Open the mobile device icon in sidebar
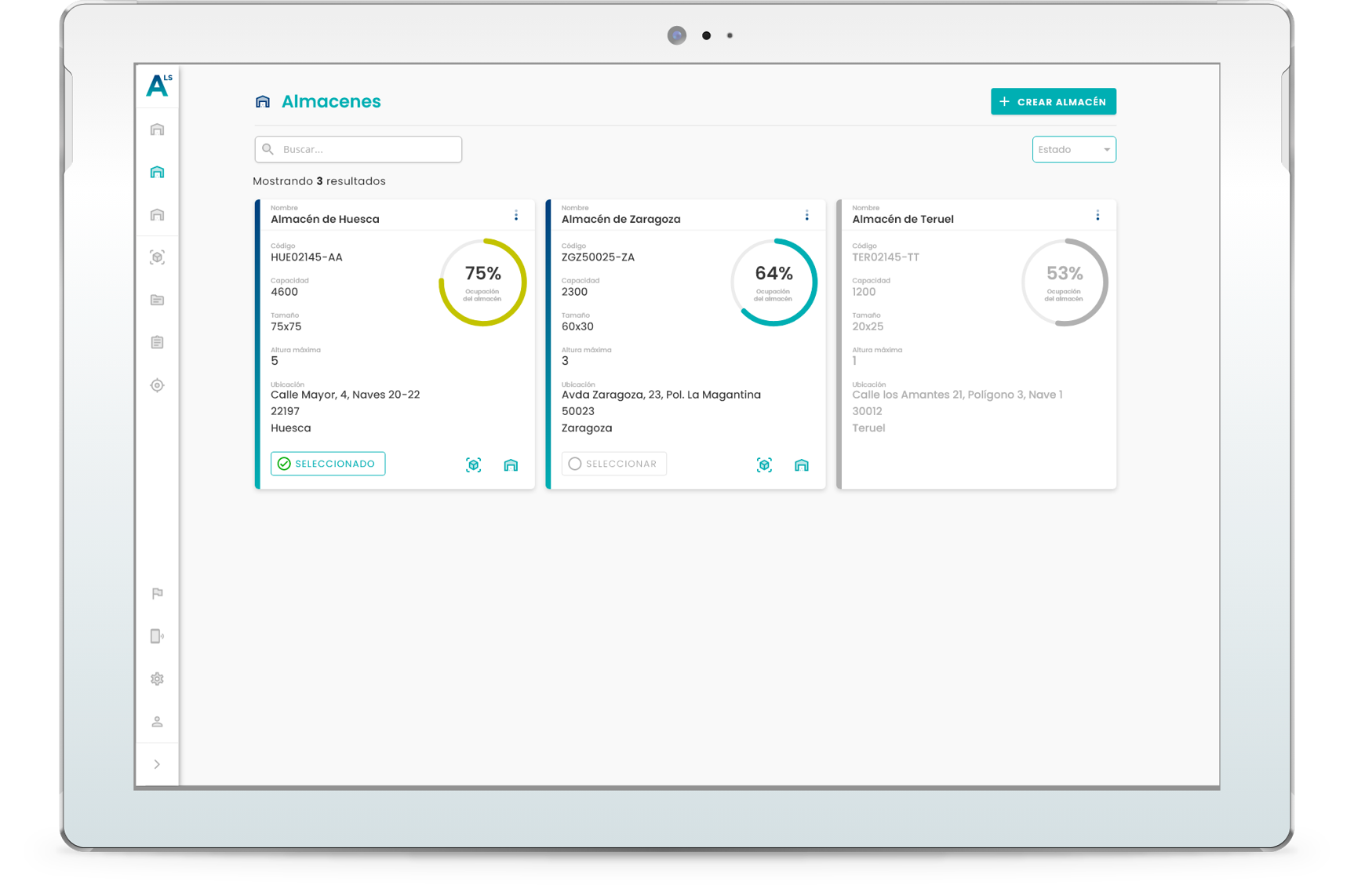 158,636
